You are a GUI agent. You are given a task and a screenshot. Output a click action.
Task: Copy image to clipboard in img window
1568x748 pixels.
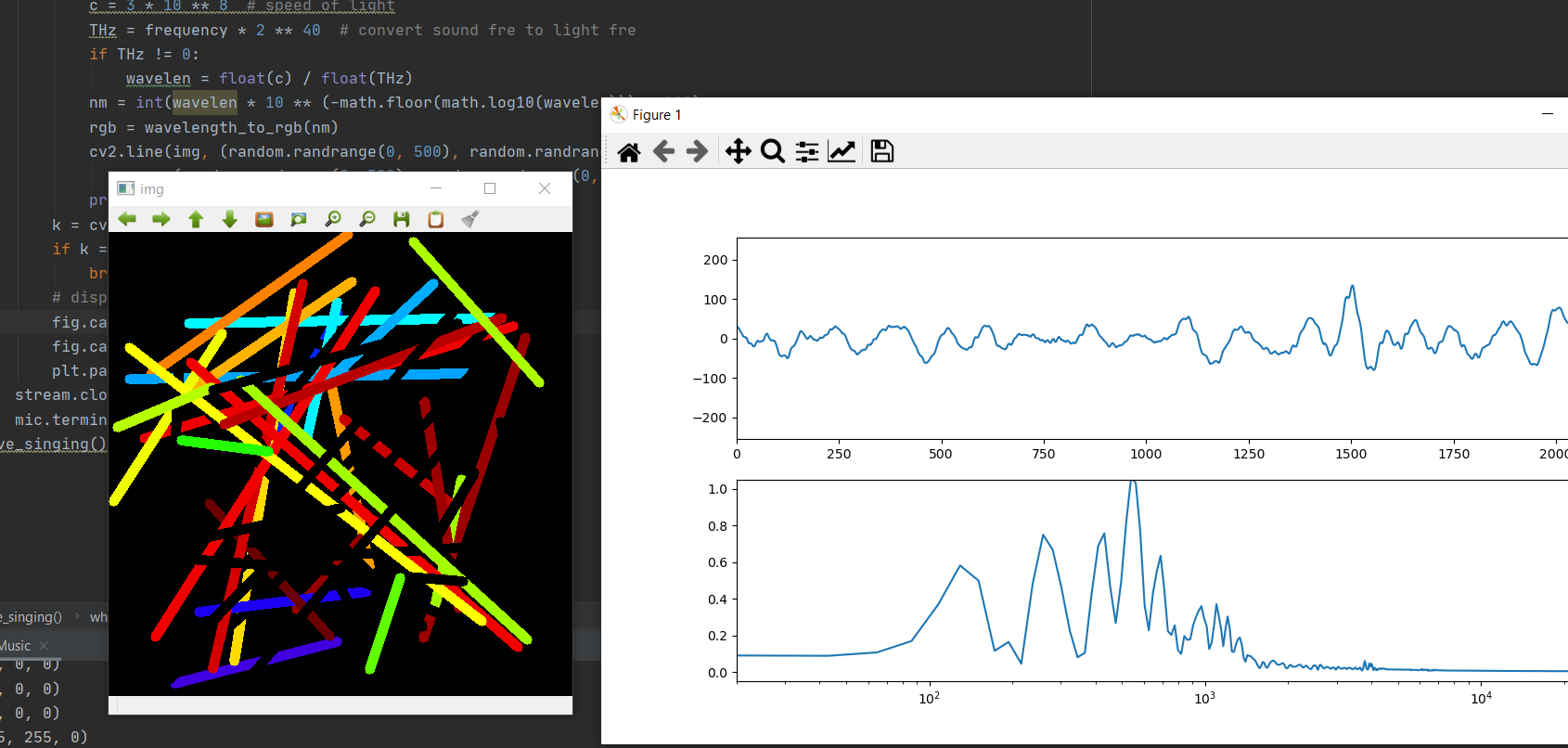[436, 219]
